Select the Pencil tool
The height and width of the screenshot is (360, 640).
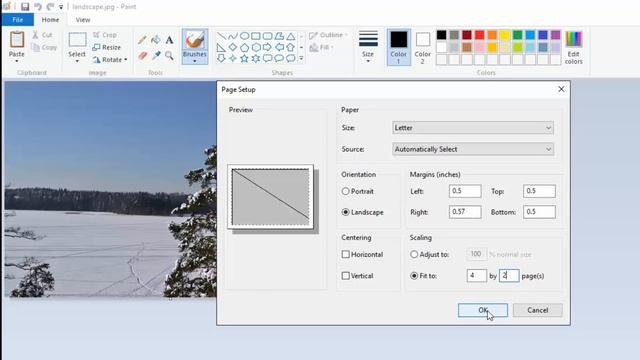point(142,40)
